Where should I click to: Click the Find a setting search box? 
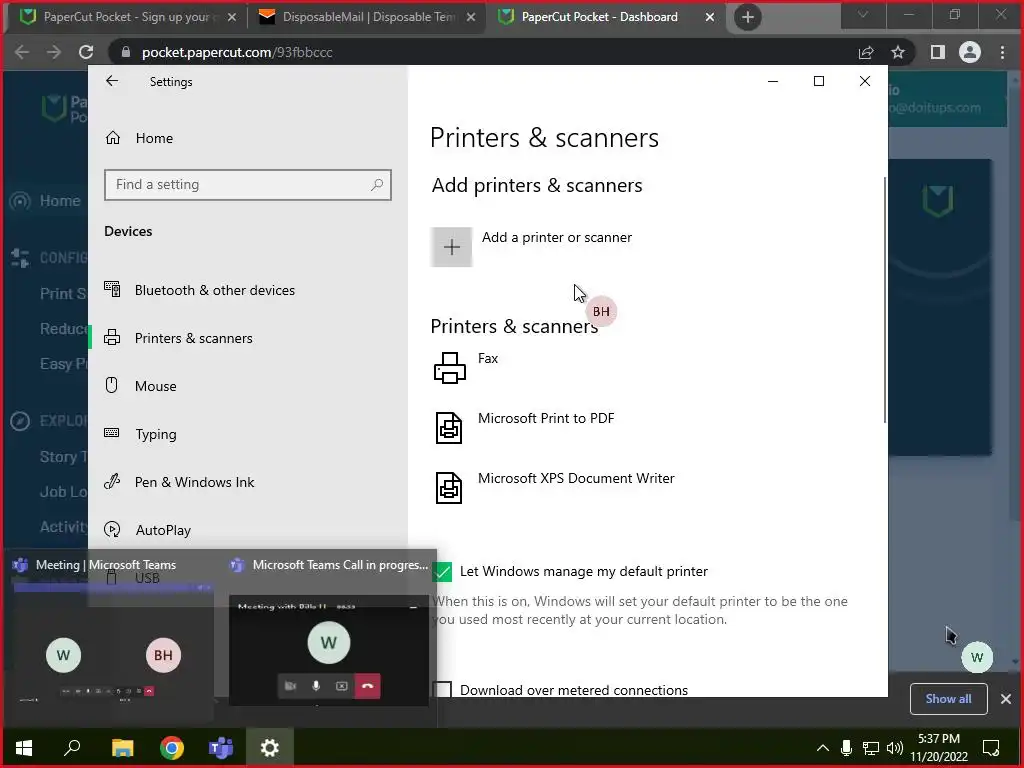[x=248, y=185]
